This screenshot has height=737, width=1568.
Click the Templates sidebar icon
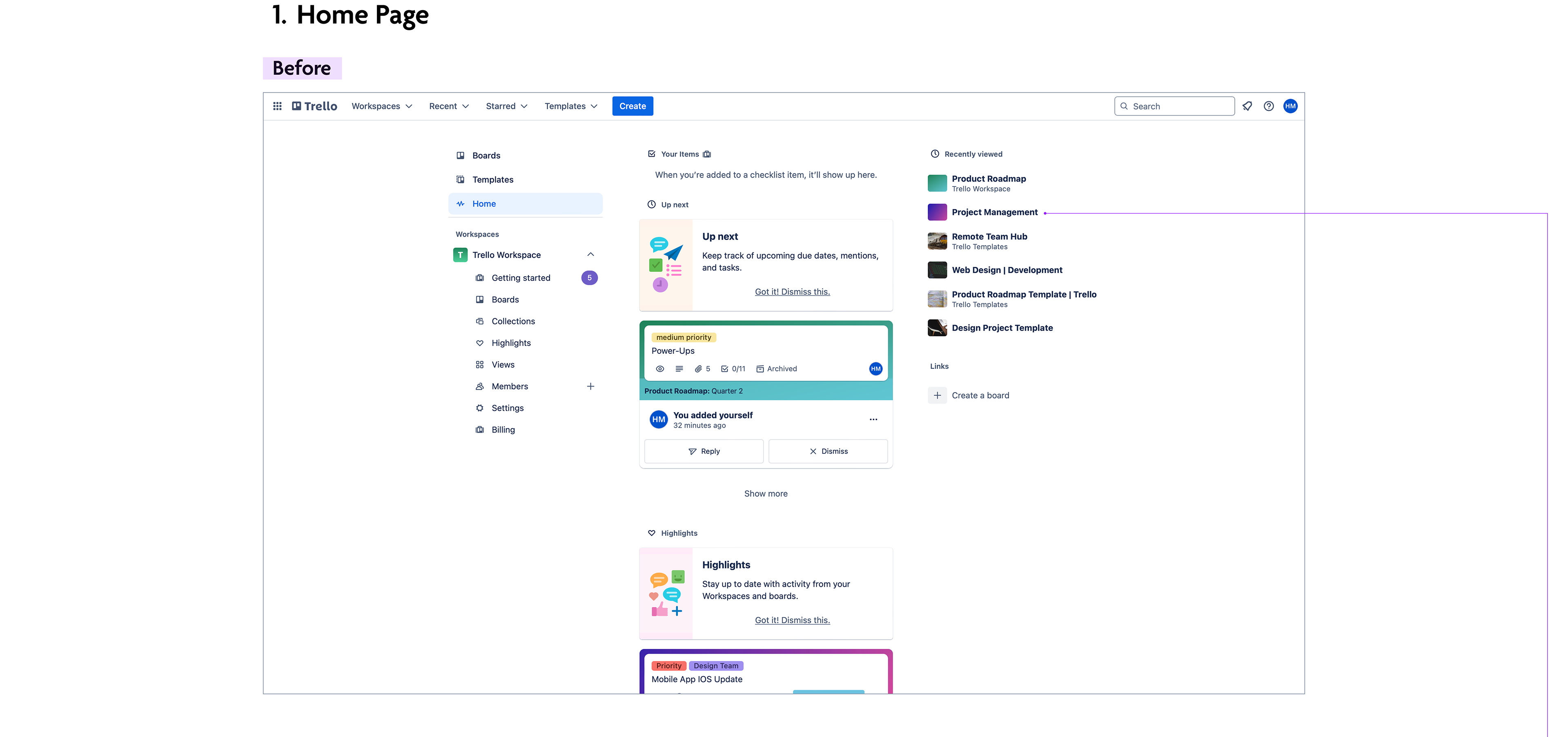[x=460, y=180]
